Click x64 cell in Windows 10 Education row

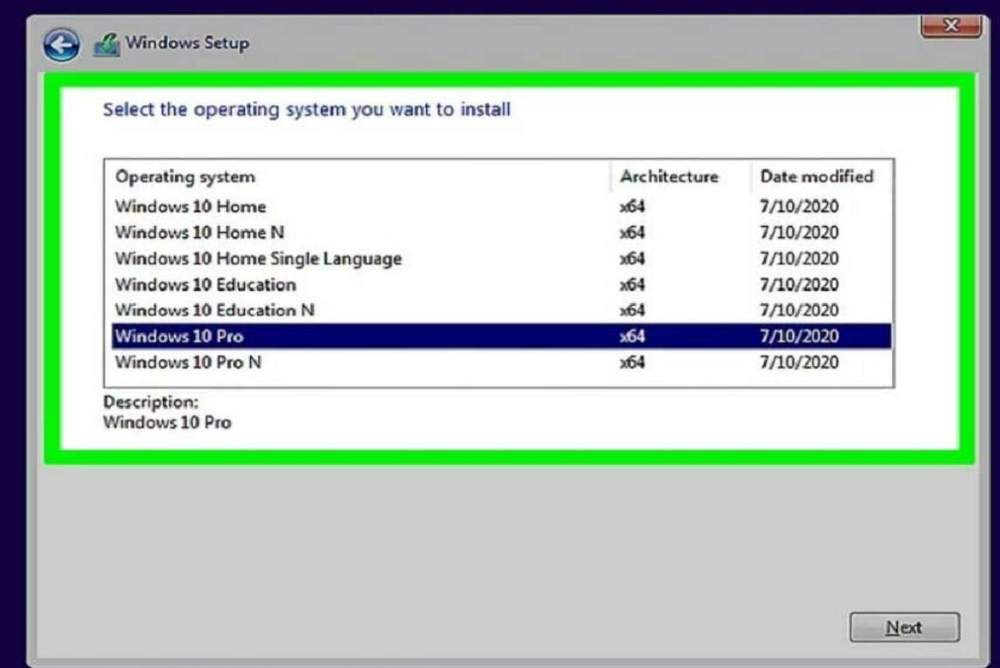(x=632, y=285)
